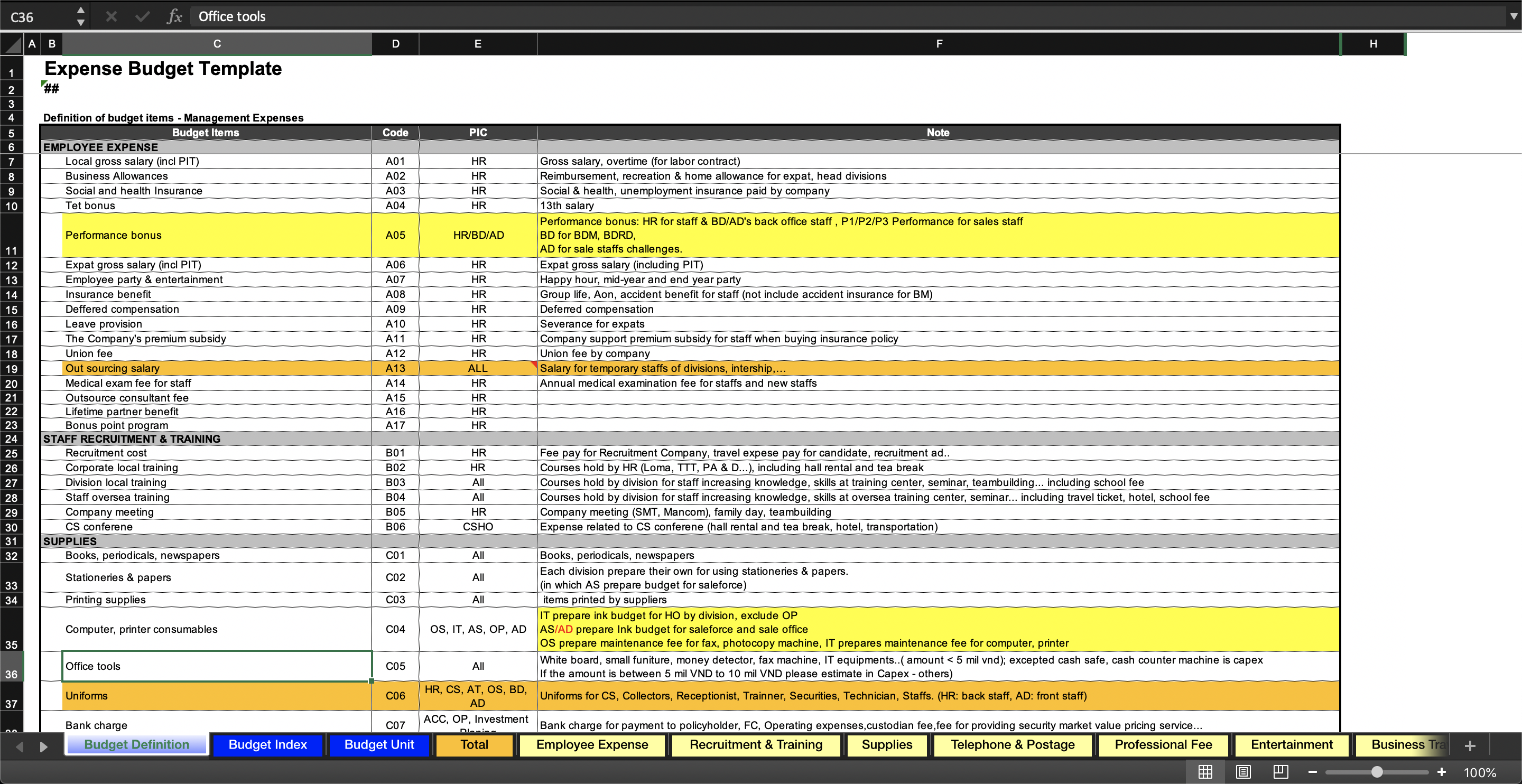Select row 19 header
The image size is (1522, 784).
(x=11, y=369)
